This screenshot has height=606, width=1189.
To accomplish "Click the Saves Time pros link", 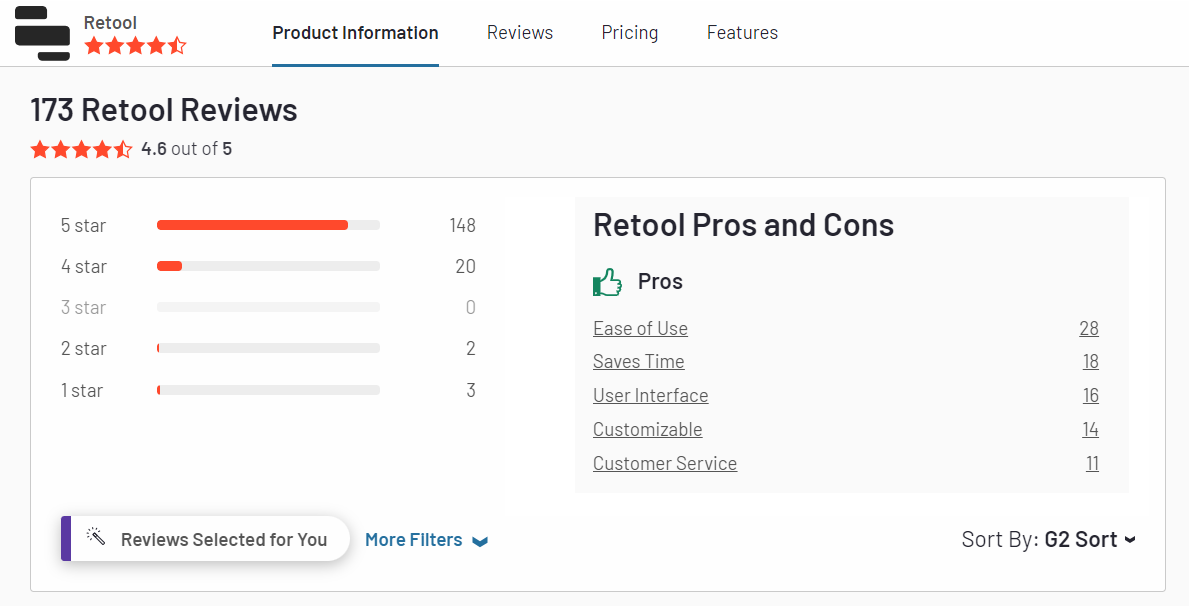I will click(x=638, y=362).
